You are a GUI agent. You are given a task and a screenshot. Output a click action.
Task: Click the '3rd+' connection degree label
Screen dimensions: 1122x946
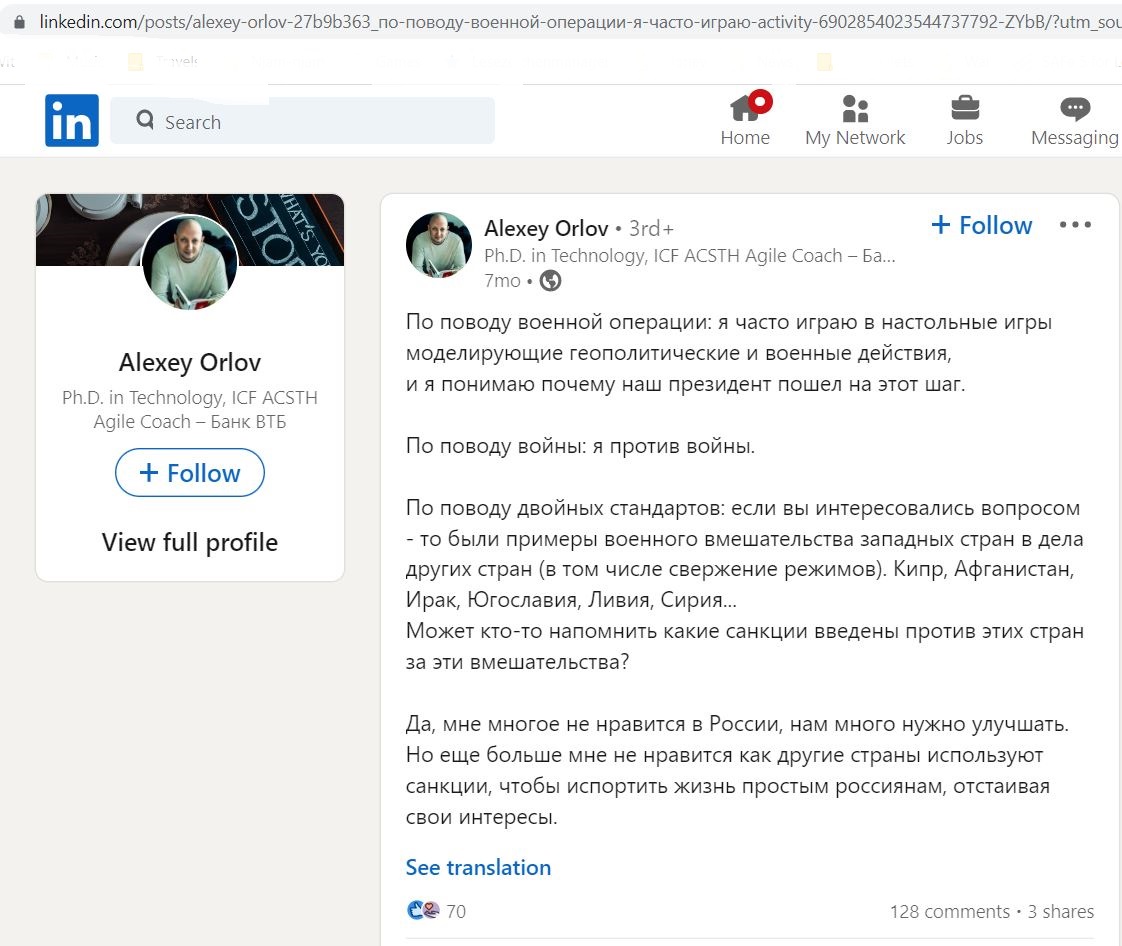point(651,228)
